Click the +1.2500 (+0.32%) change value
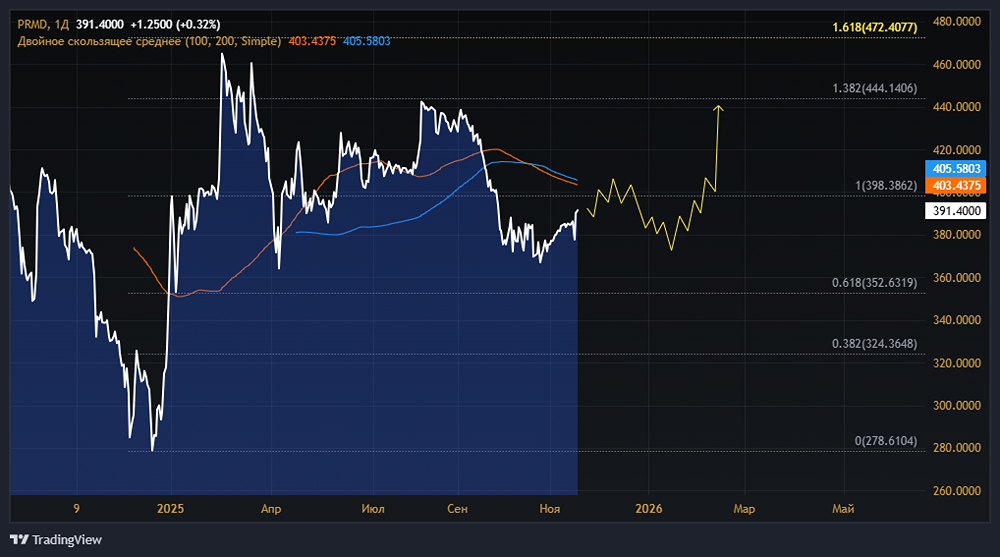 coord(175,25)
